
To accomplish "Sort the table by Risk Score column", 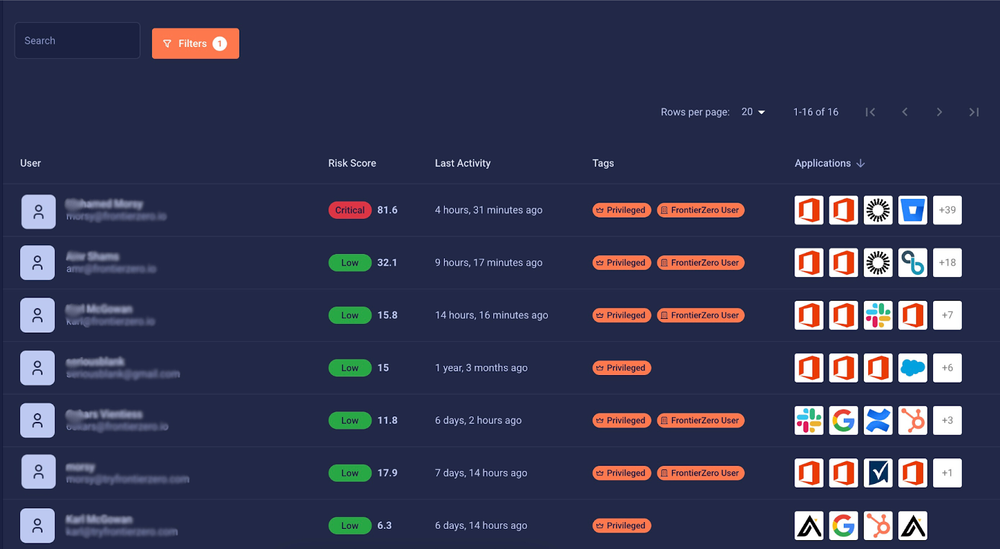I will (352, 163).
